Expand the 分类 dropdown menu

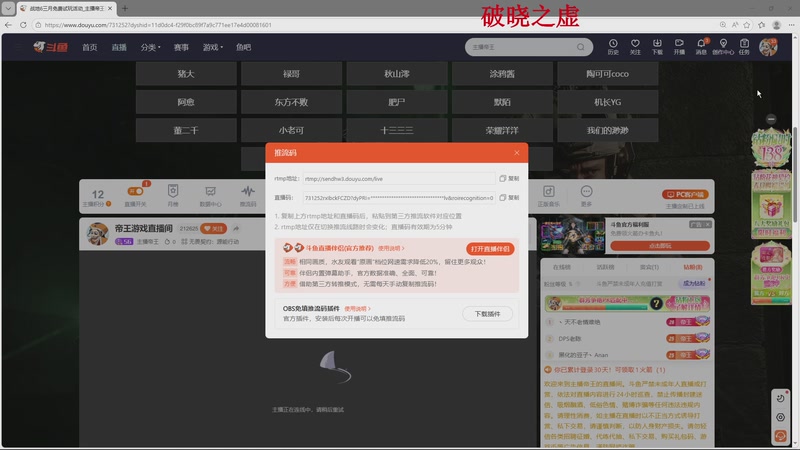click(x=150, y=47)
